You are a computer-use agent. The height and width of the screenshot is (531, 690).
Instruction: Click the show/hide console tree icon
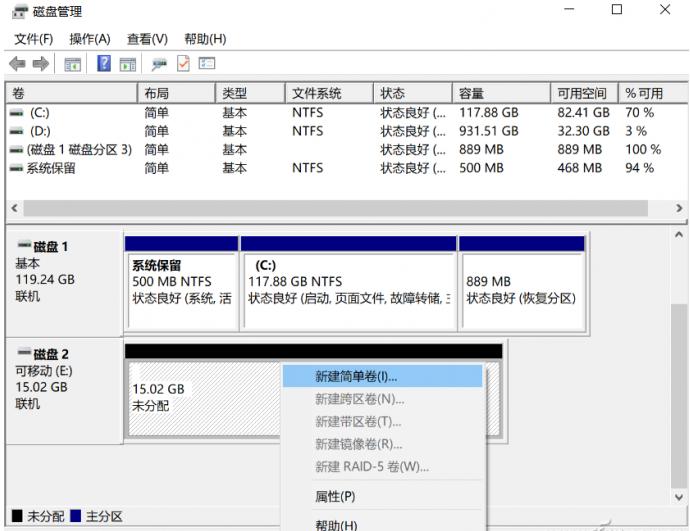tap(72, 64)
